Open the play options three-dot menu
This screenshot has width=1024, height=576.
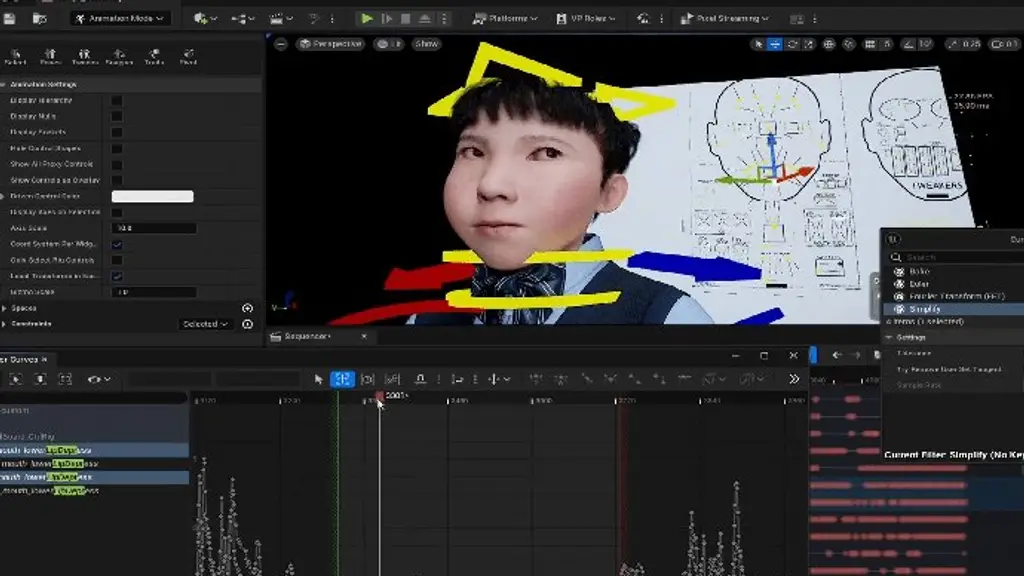(x=444, y=18)
